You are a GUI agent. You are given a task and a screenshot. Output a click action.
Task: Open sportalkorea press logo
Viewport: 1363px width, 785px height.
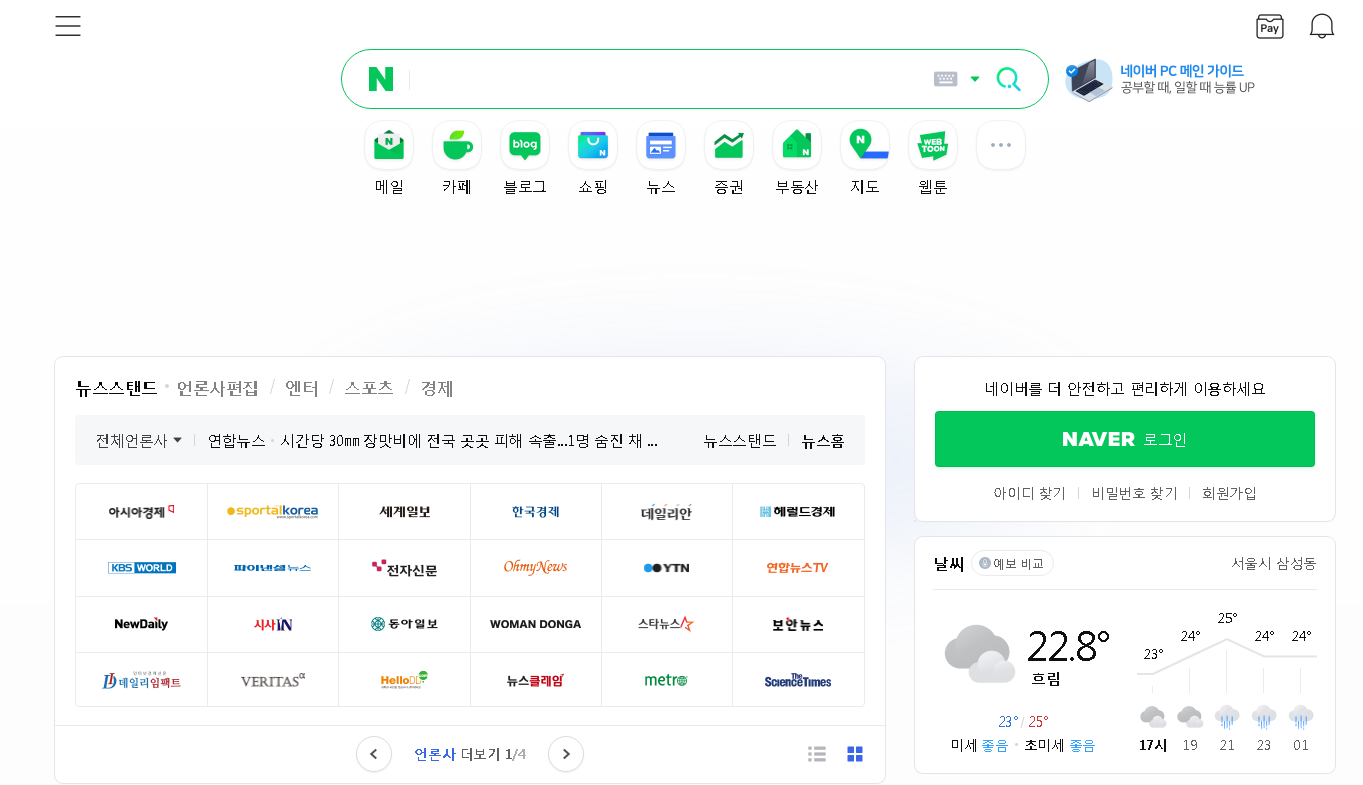(273, 511)
